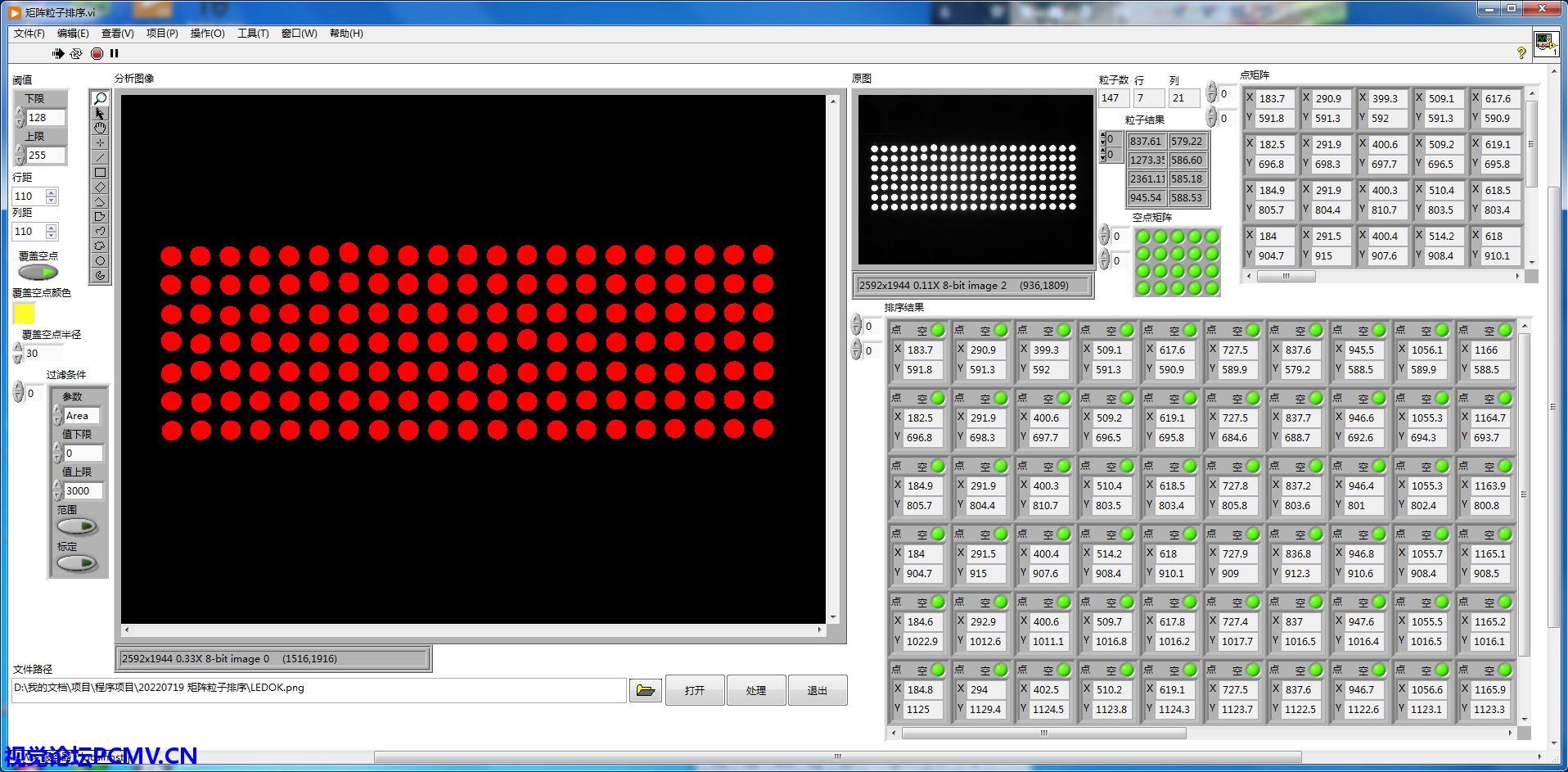Image resolution: width=1568 pixels, height=772 pixels.
Task: Toggle the 范围 filter switch
Action: (x=77, y=526)
